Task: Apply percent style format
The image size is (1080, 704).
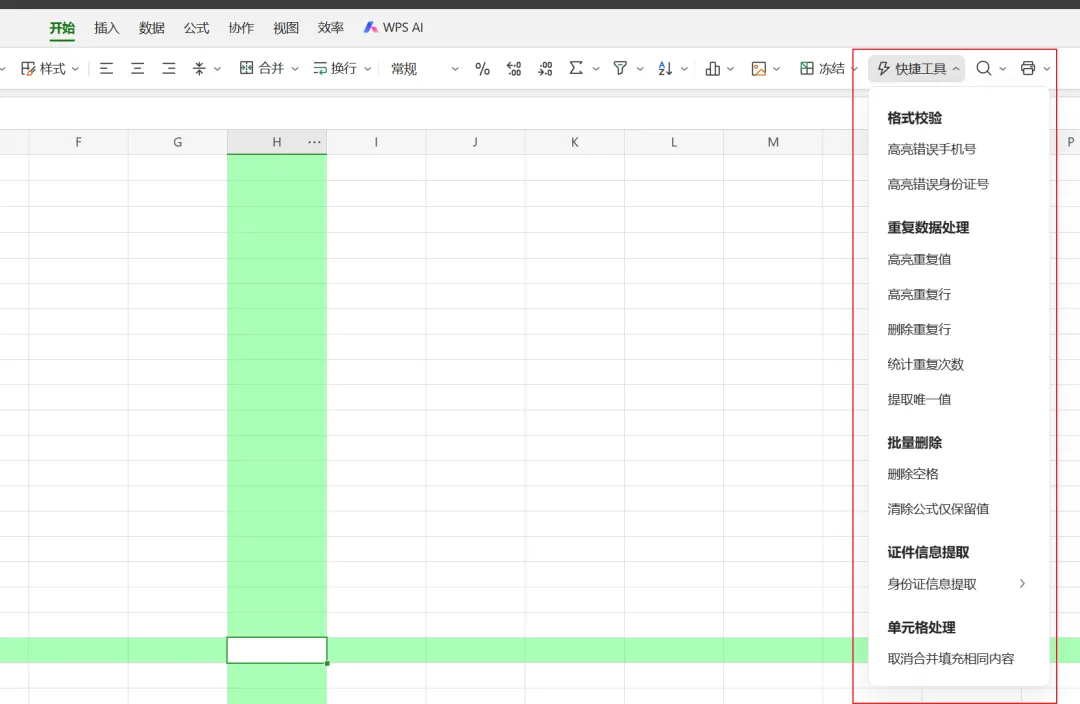Action: pyautogui.click(x=482, y=68)
